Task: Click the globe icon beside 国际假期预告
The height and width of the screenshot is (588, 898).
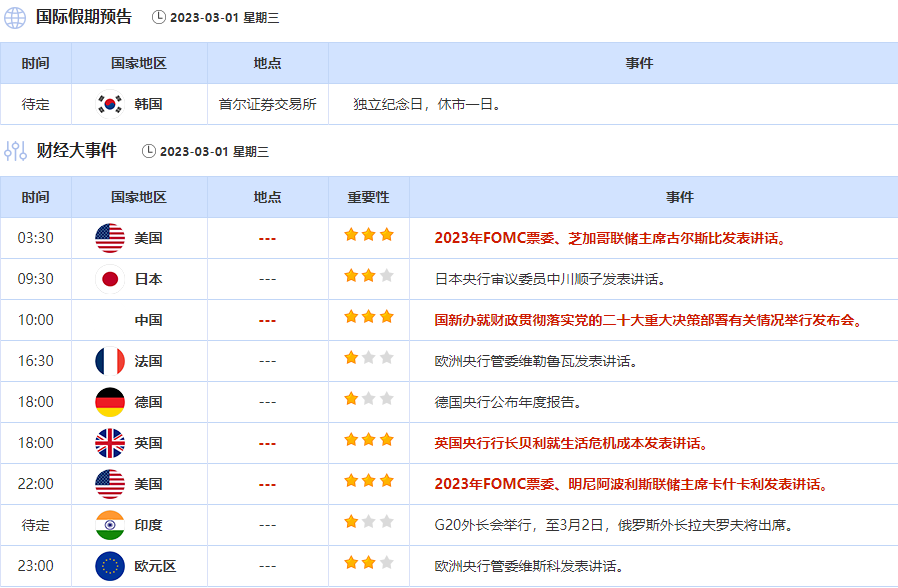Action: pos(15,17)
